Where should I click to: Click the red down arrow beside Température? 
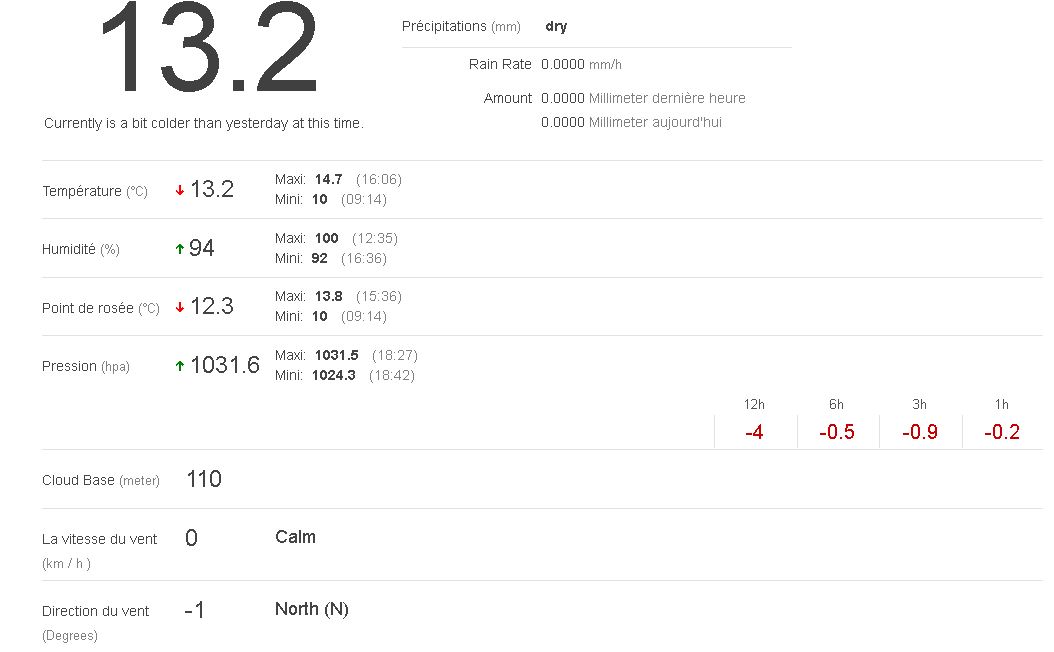(180, 190)
